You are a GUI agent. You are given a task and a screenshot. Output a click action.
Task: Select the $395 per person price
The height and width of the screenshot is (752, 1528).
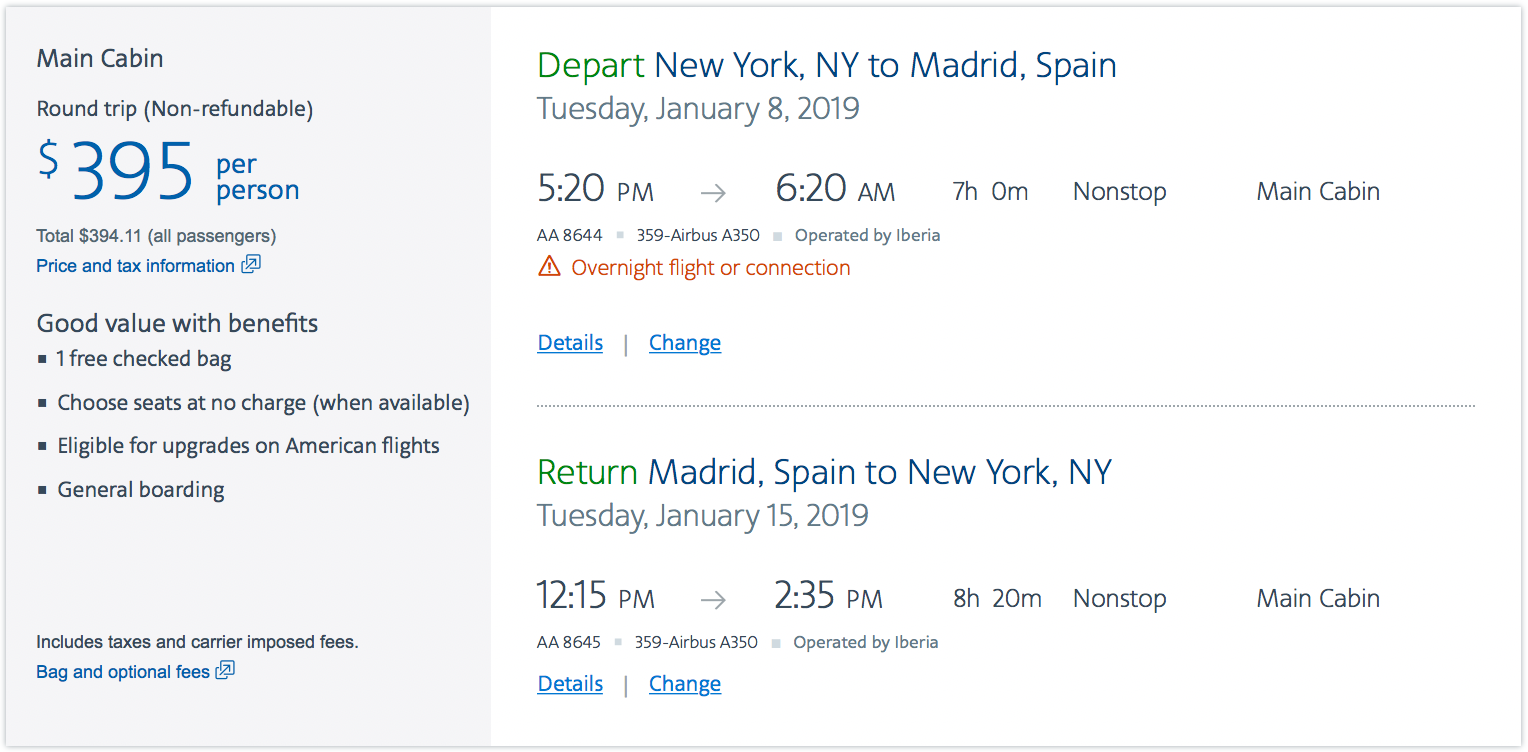pos(168,173)
